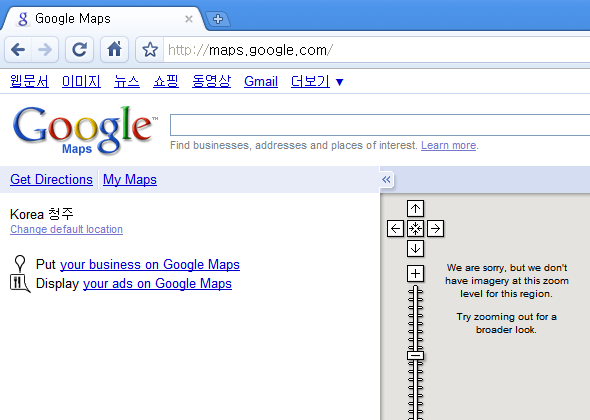Viewport: 590px width, 420px height.
Task: Click the browser back arrow button
Action: 18,49
